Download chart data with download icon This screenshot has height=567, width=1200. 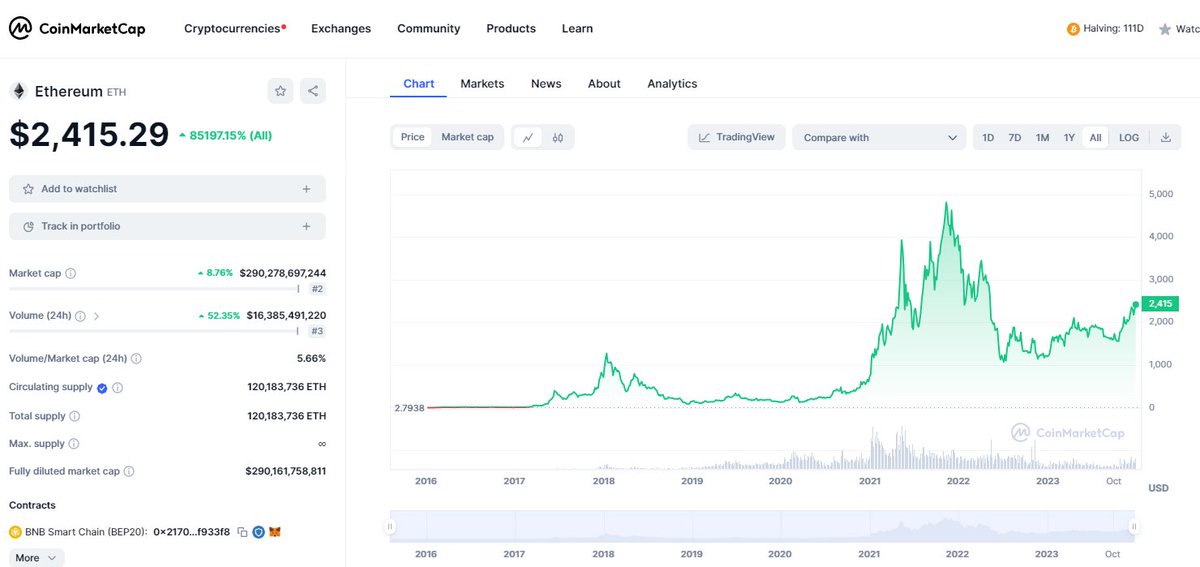[1165, 137]
